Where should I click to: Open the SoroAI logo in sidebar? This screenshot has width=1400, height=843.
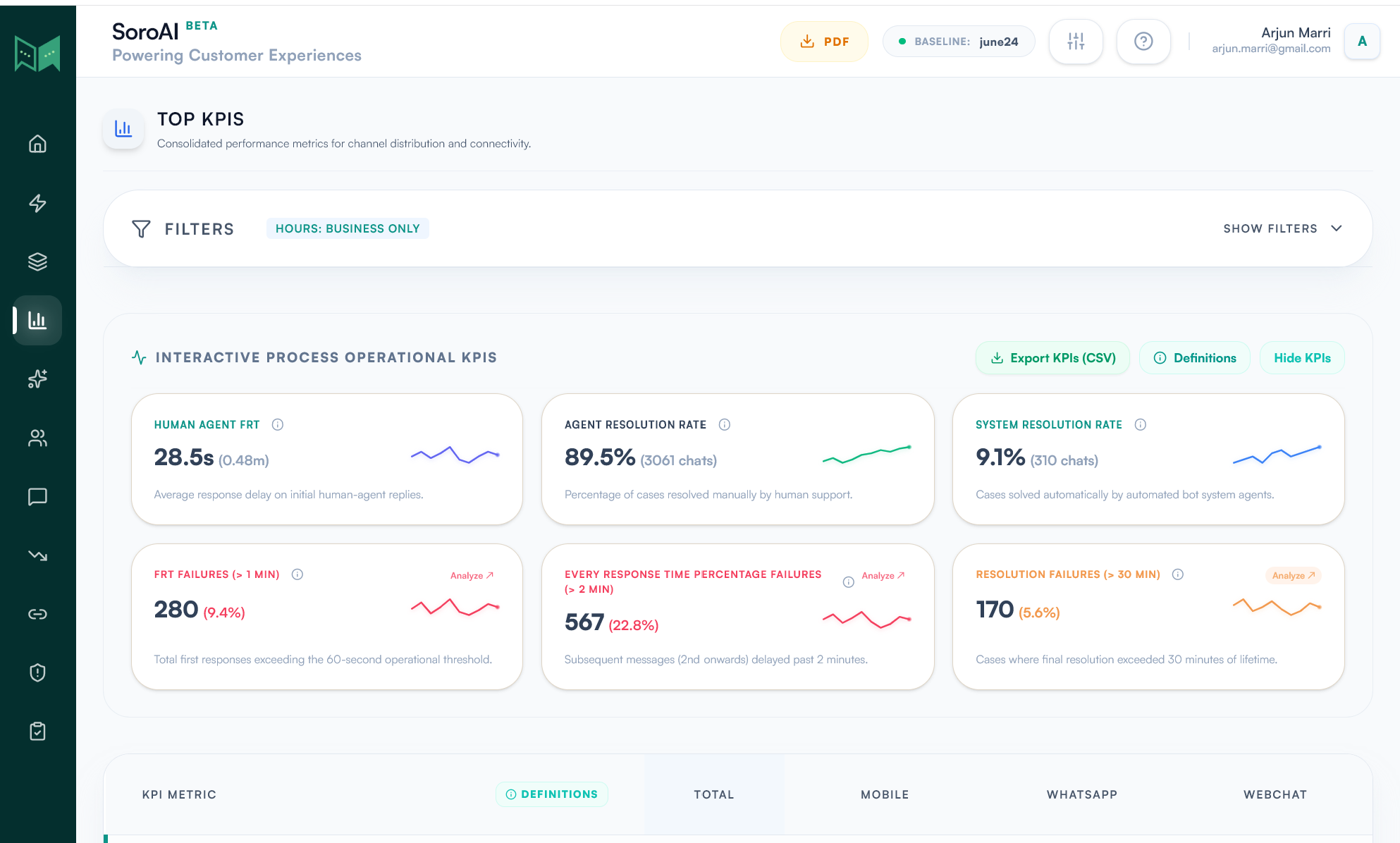click(x=37, y=53)
